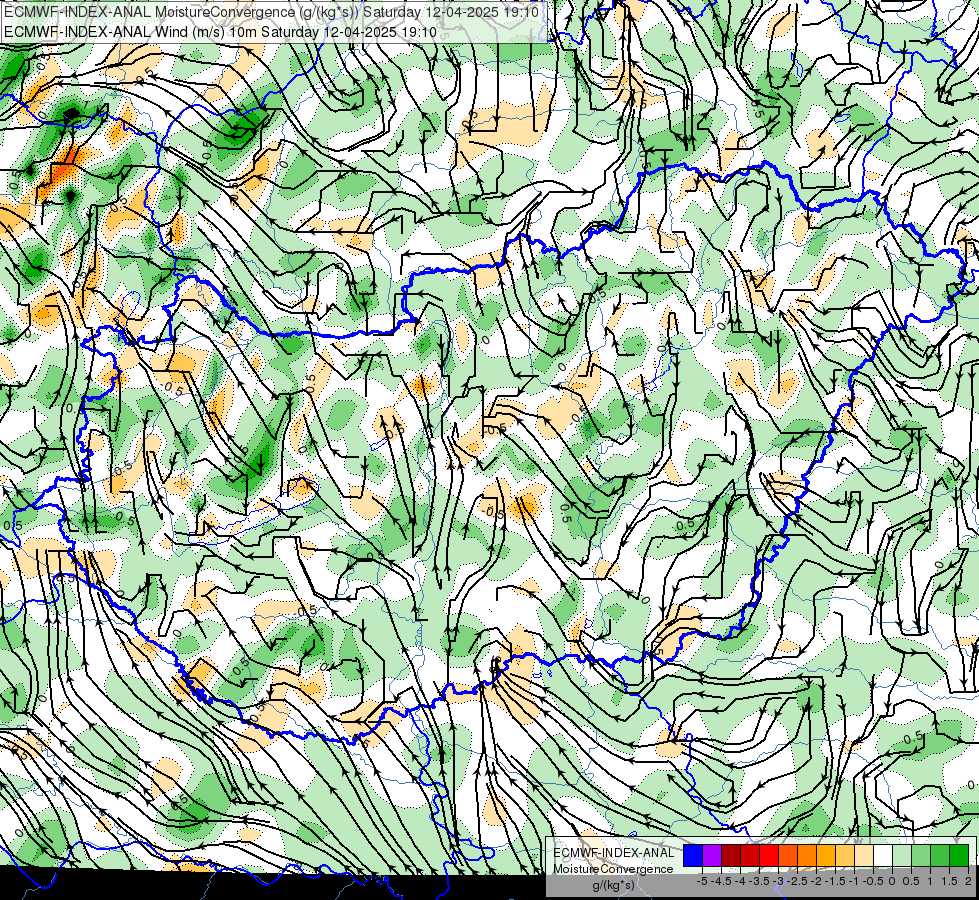Image resolution: width=979 pixels, height=900 pixels.
Task: Pick the darkest red legend swatch
Action: [731, 856]
